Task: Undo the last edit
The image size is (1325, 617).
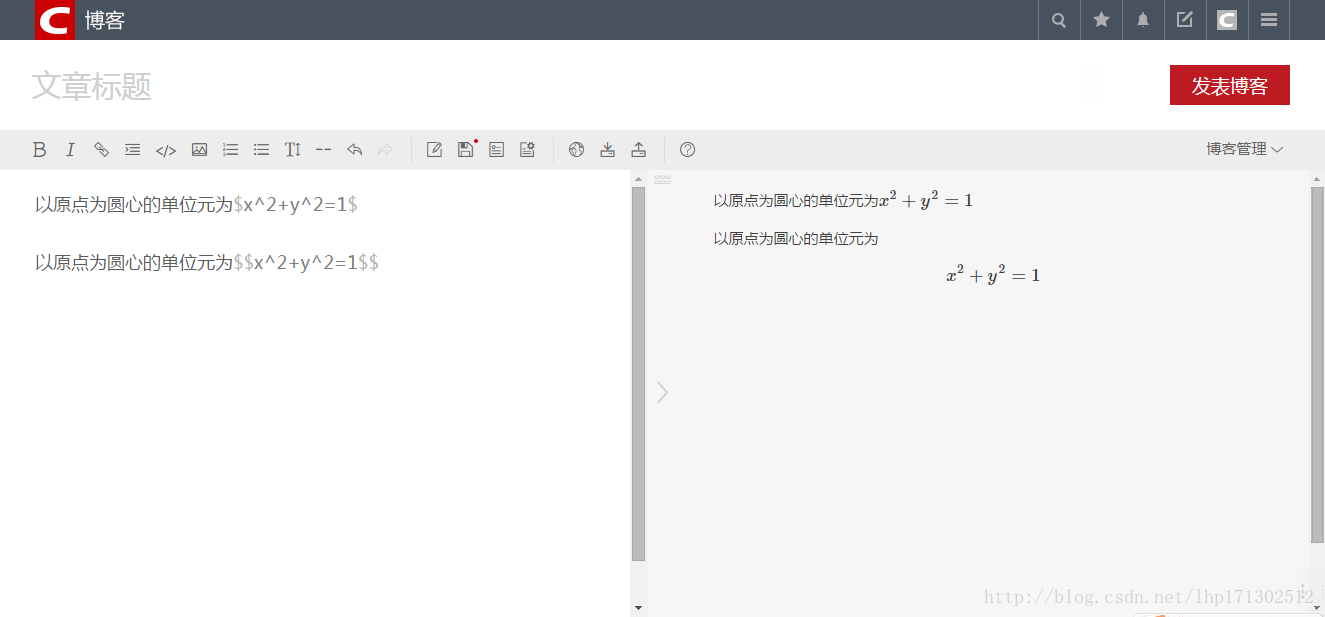Action: click(x=354, y=150)
